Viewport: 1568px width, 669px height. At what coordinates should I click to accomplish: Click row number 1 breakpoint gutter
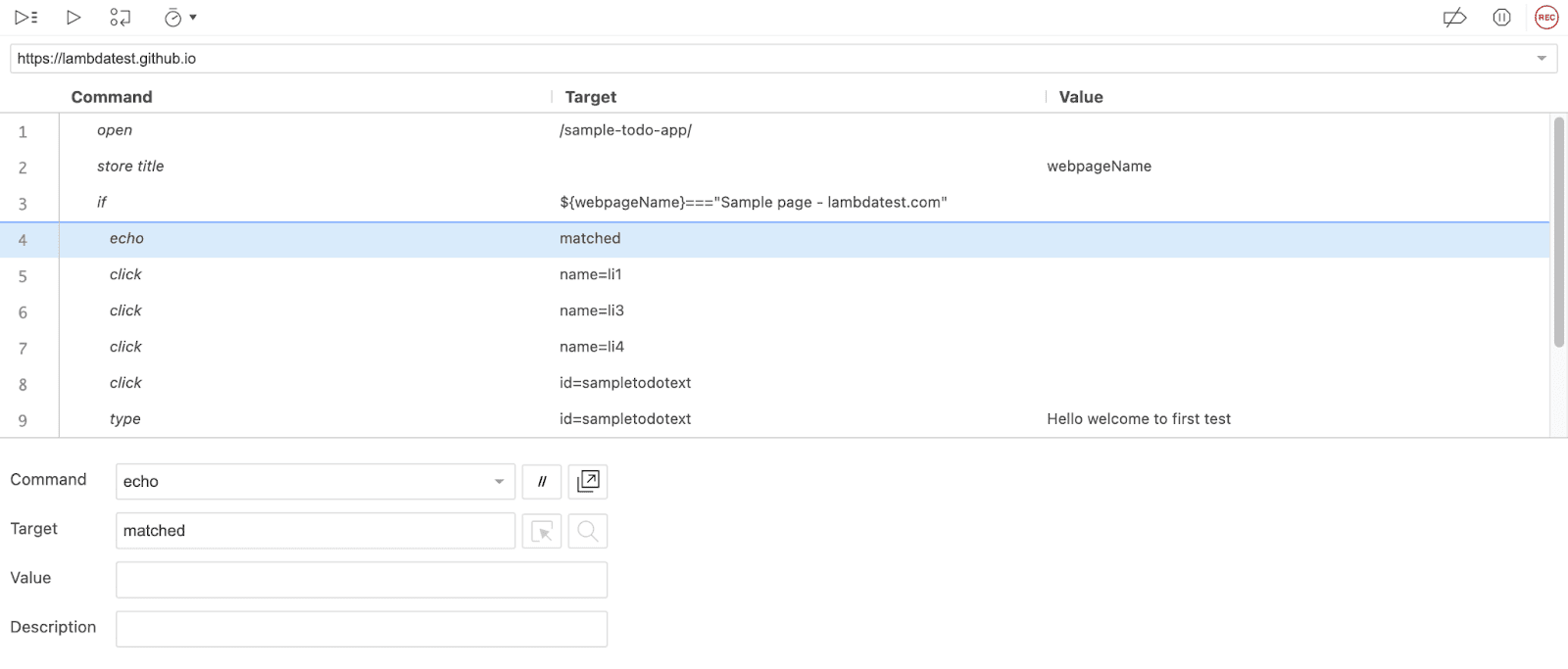(x=23, y=132)
